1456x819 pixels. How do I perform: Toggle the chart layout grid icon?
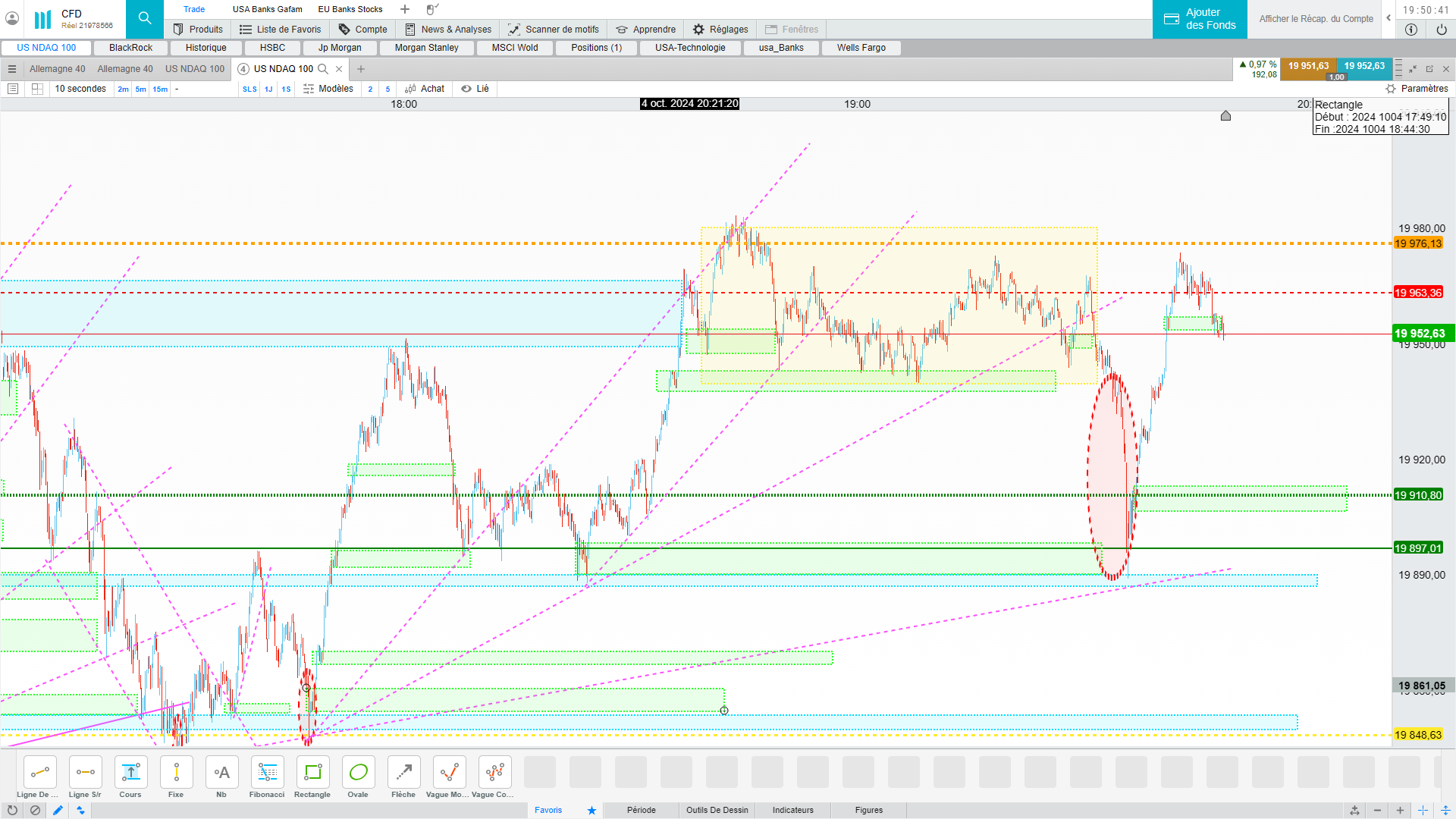(37, 89)
